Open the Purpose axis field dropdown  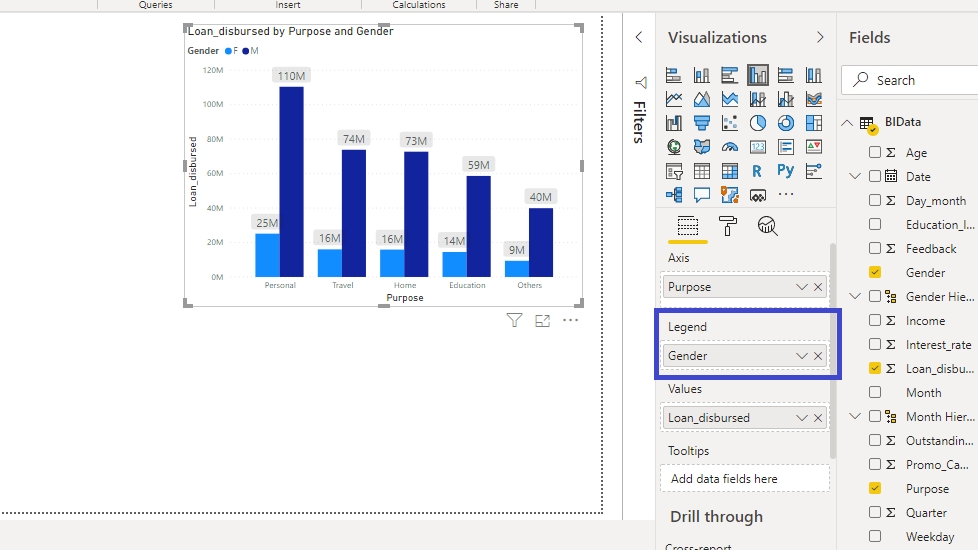click(801, 287)
